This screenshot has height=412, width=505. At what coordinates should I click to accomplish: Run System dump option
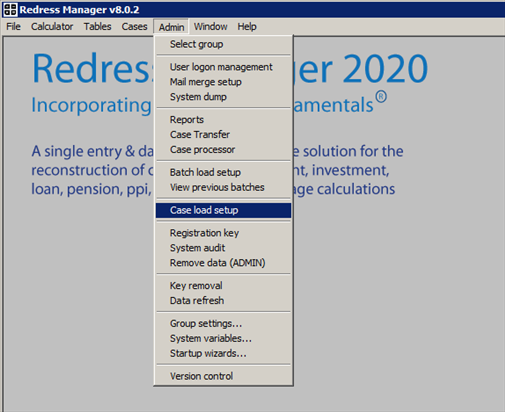click(223, 97)
